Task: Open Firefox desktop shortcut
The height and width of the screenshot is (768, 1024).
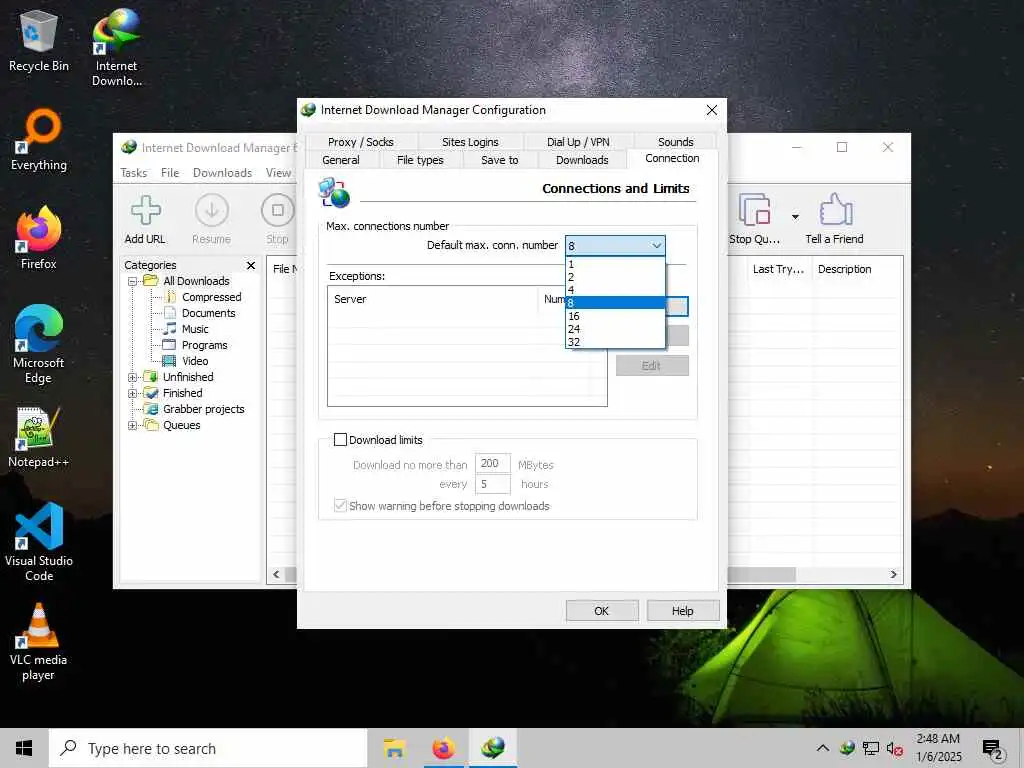Action: click(x=39, y=238)
